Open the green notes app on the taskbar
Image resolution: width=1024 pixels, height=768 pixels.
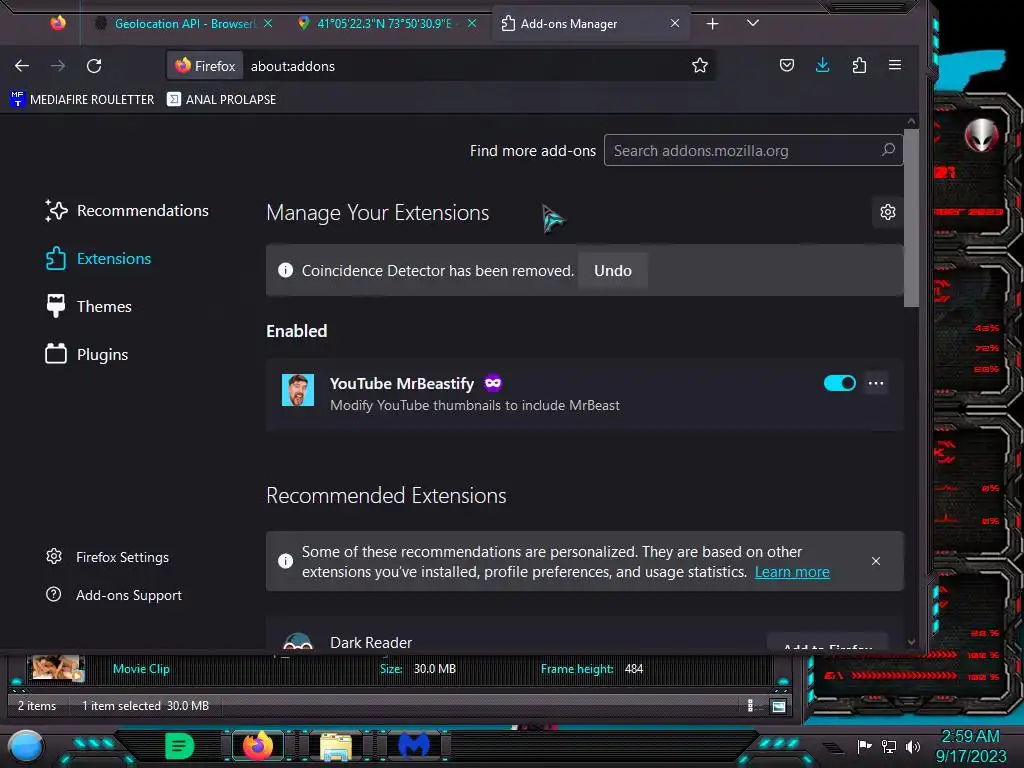pos(179,746)
